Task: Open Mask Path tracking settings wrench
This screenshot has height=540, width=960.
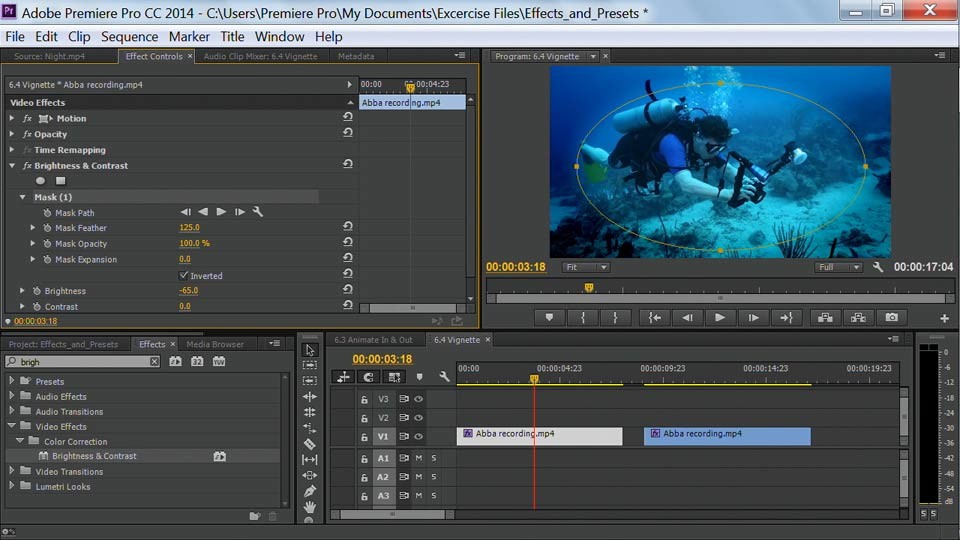Action: (x=258, y=212)
